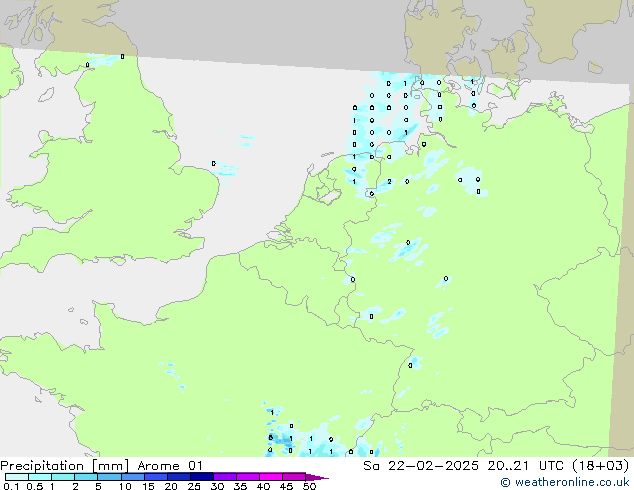Click the over-50 arrow tip of legend
Image resolution: width=634 pixels, height=490 pixels.
click(317, 477)
